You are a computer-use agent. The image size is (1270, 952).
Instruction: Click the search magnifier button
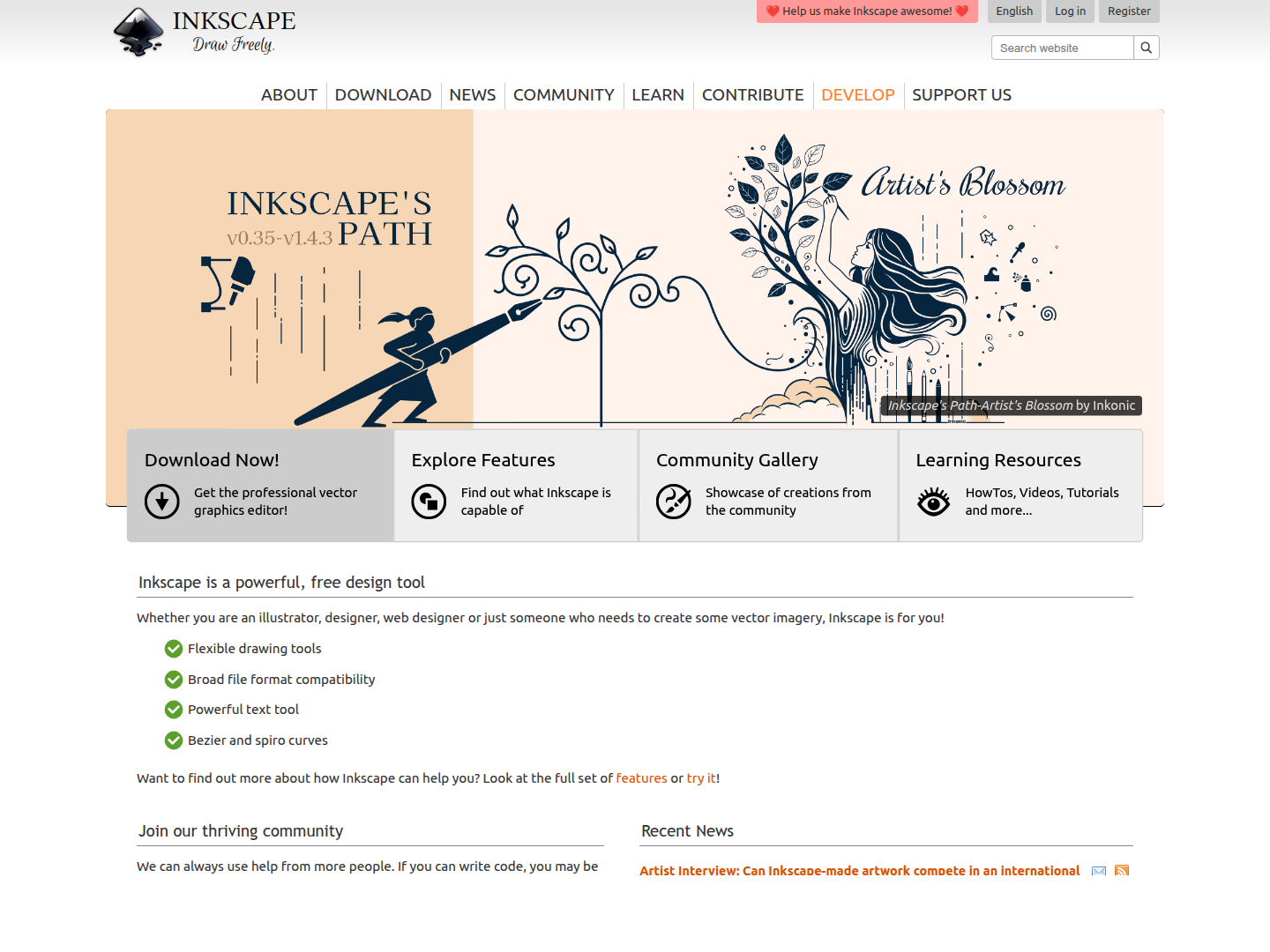[1146, 48]
